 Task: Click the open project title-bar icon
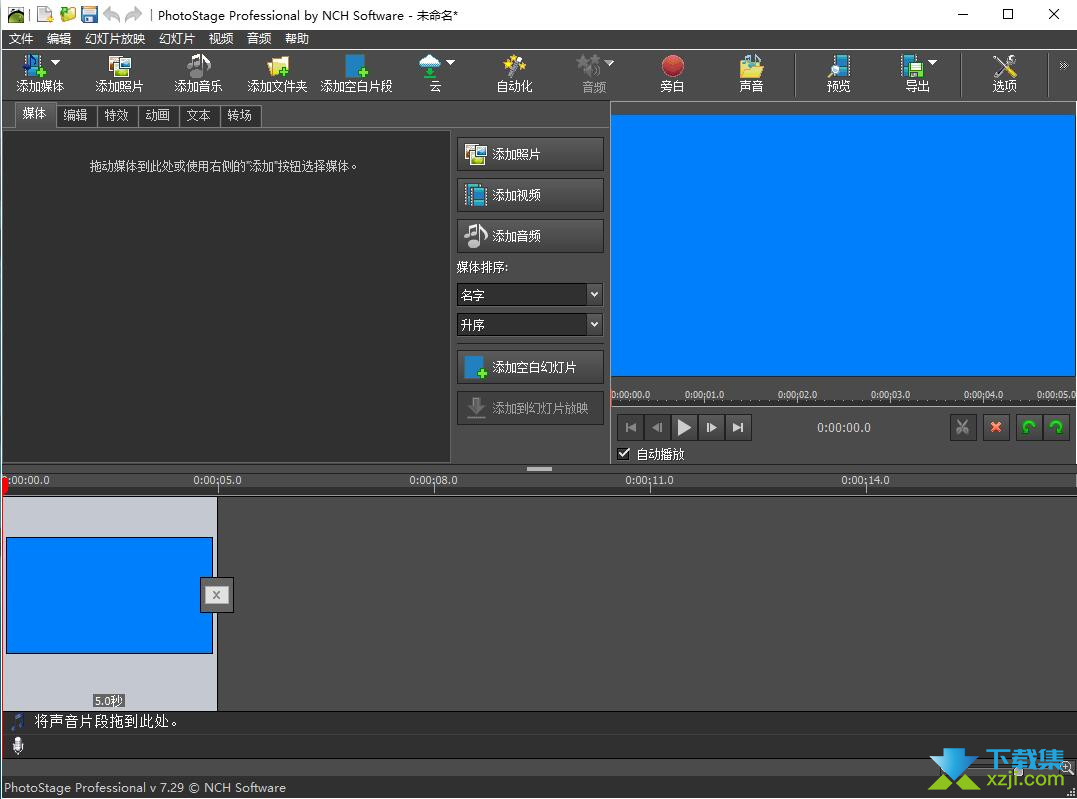pos(67,14)
